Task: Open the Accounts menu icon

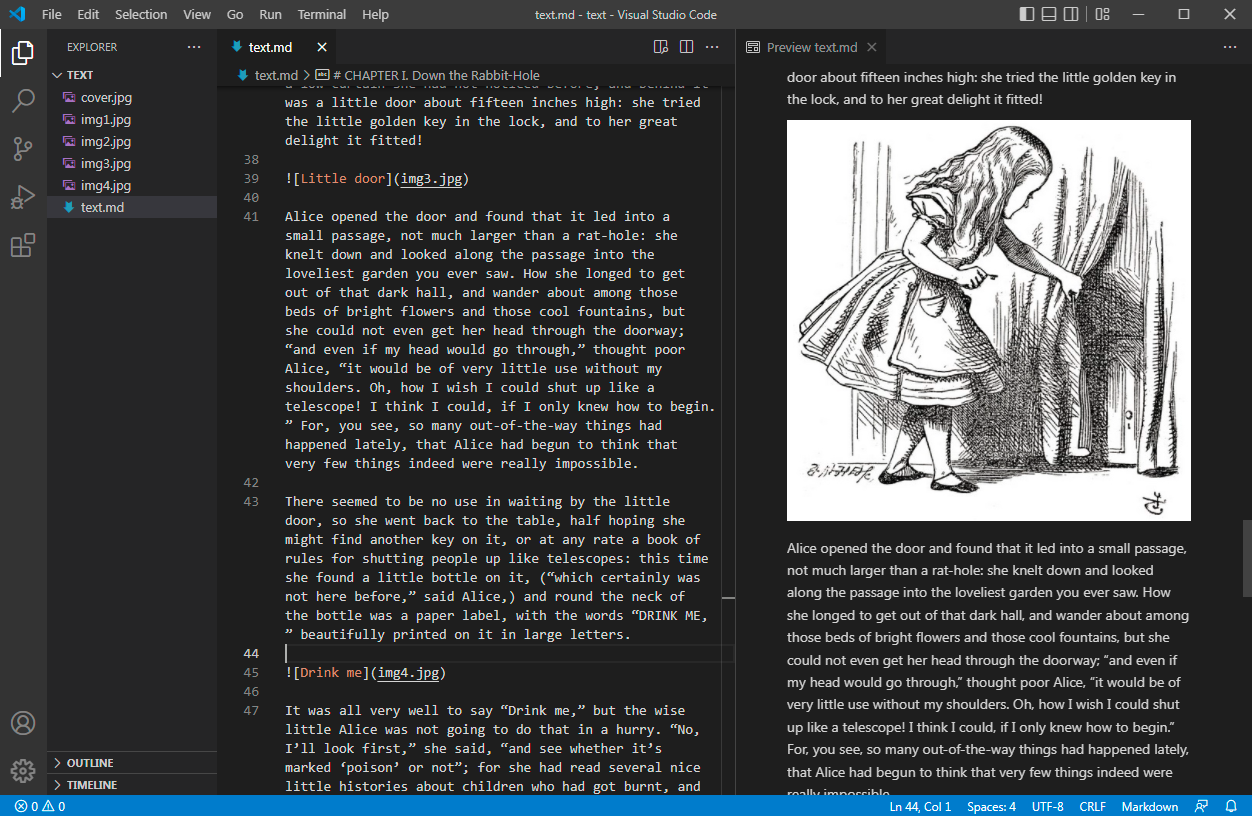Action: pos(23,723)
